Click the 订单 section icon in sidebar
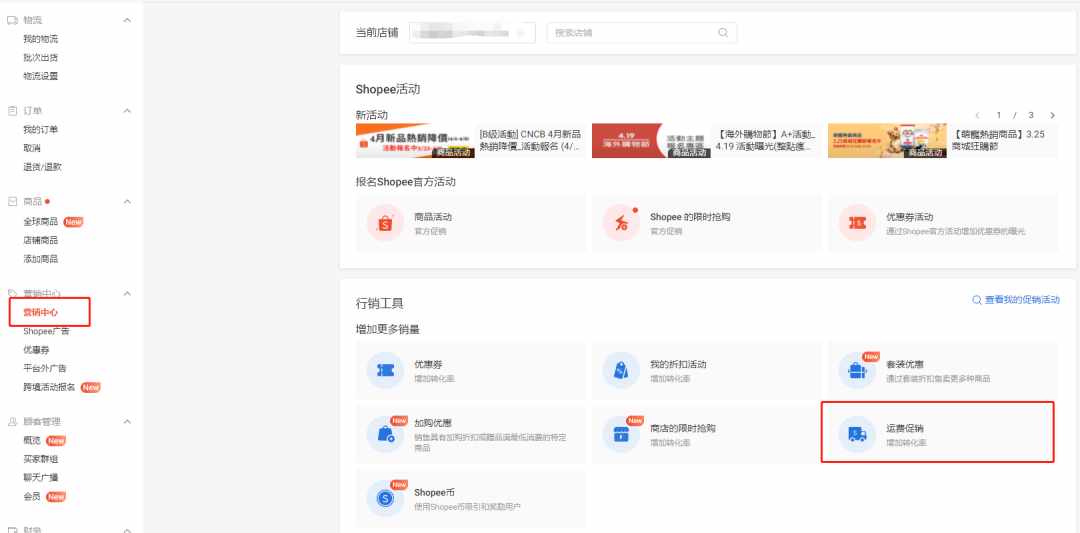Screen dimensions: 1080x533 [x=12, y=111]
